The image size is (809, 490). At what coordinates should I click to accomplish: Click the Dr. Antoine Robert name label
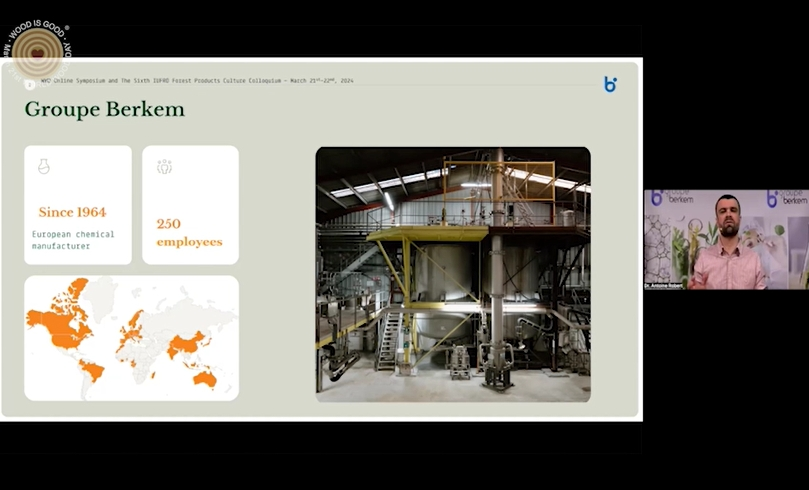(664, 285)
